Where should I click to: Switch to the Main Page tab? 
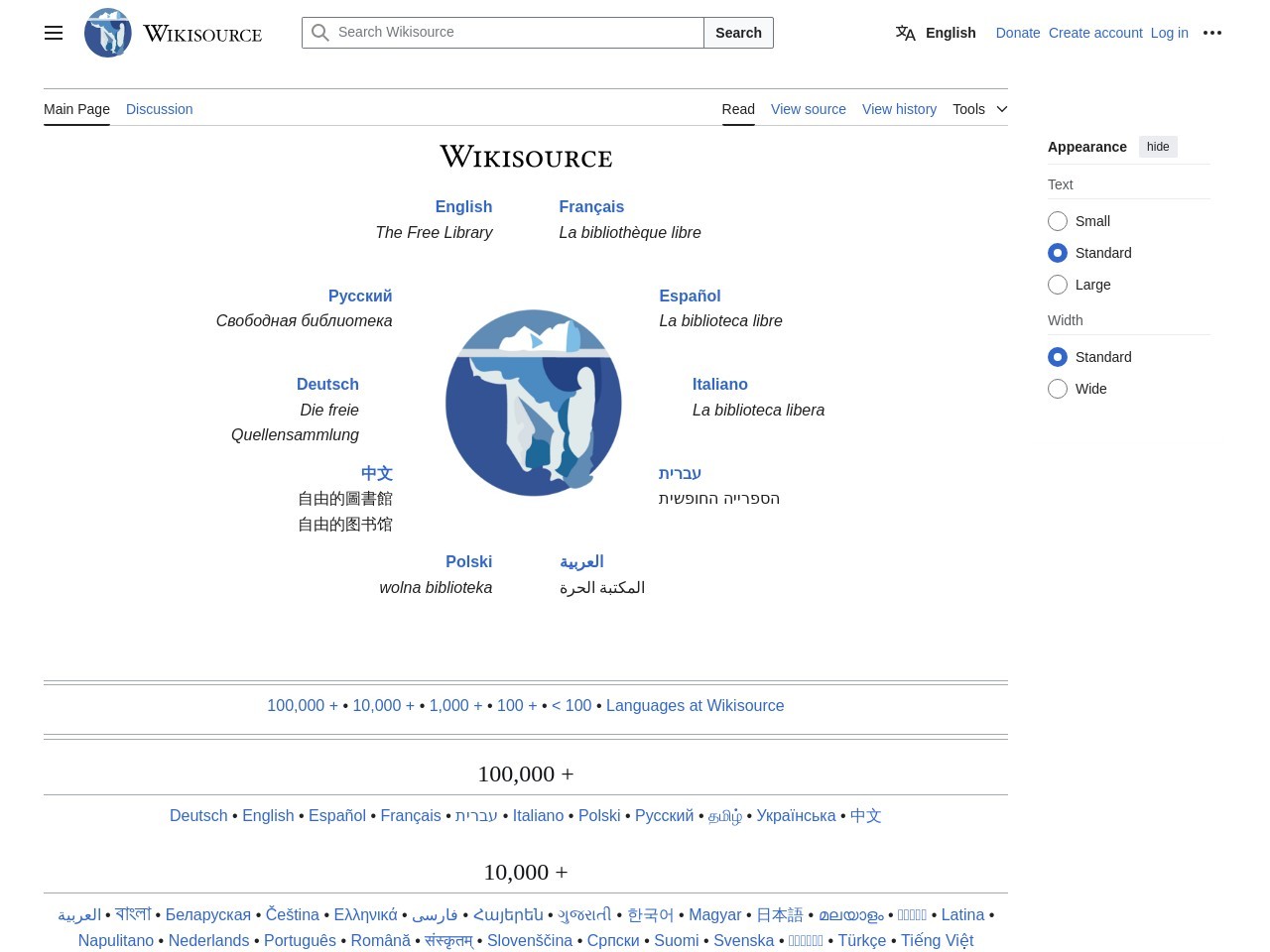tap(76, 109)
